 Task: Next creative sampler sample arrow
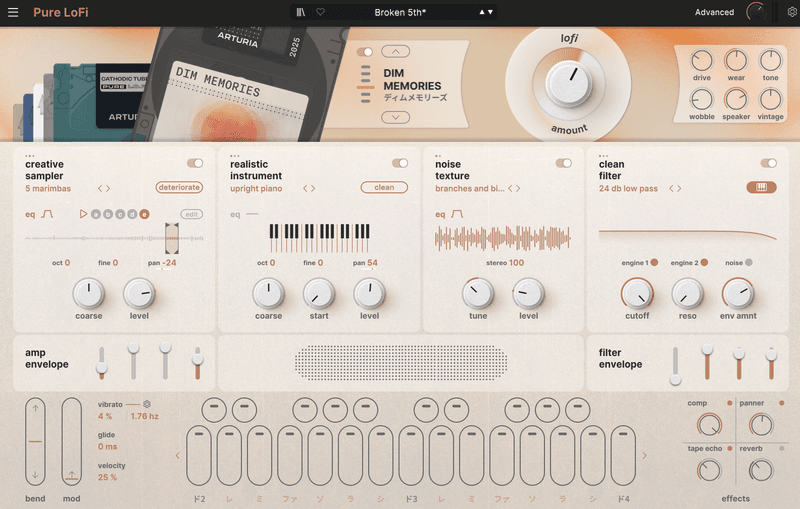[x=108, y=189]
